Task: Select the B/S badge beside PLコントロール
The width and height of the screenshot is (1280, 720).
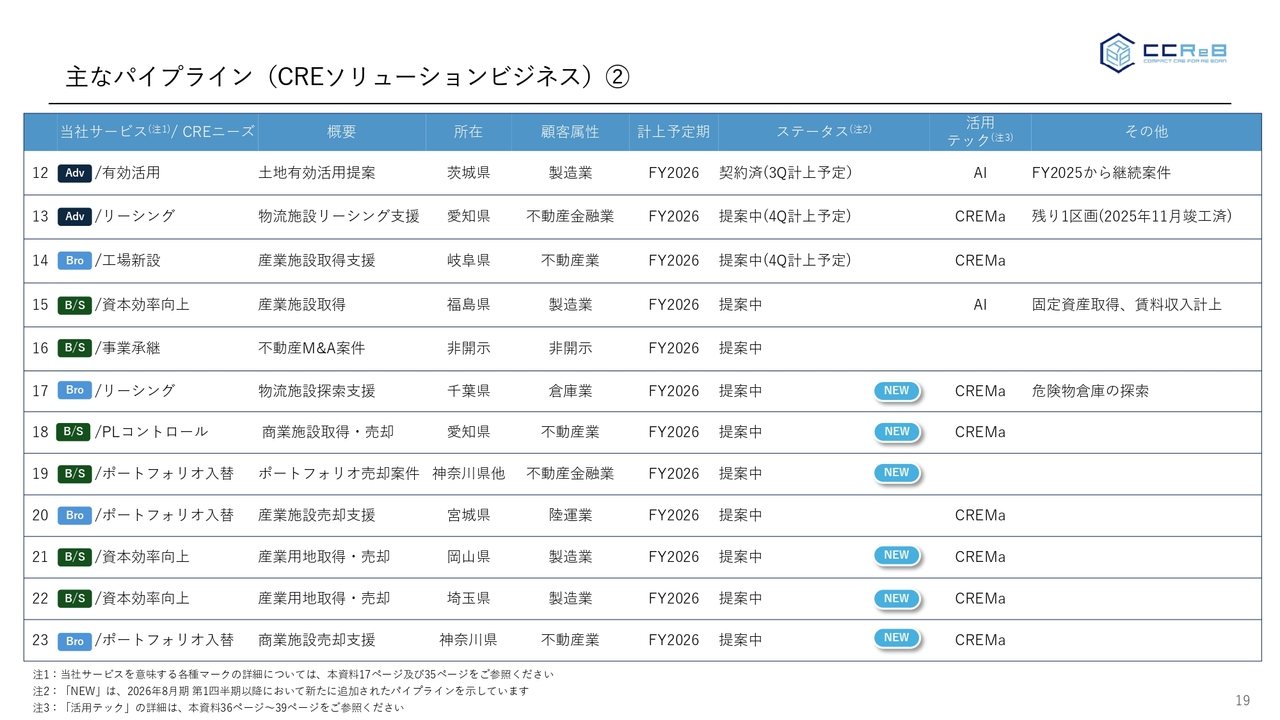Action: (x=75, y=432)
